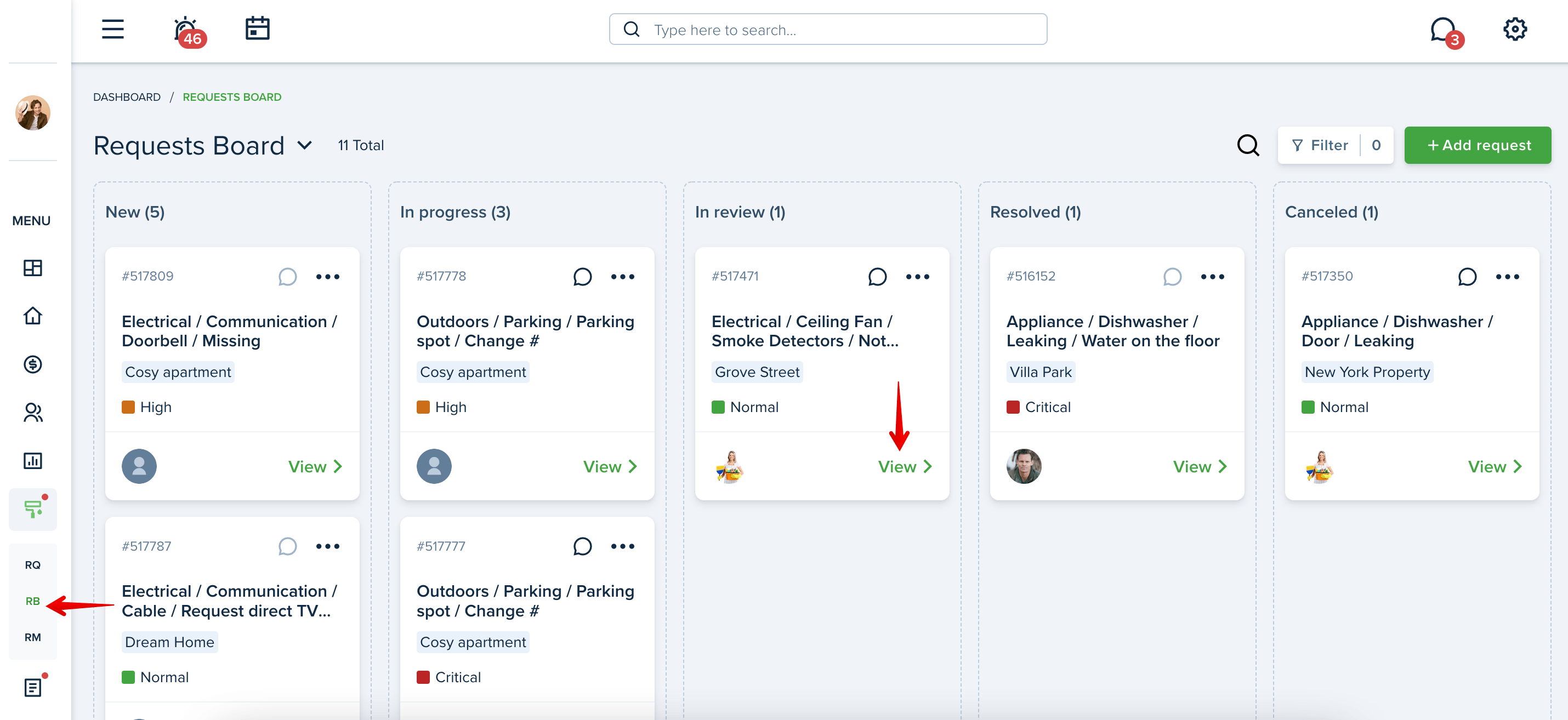Click placeholder assignee avatar on #517809
This screenshot has height=720, width=1568.
(x=139, y=466)
